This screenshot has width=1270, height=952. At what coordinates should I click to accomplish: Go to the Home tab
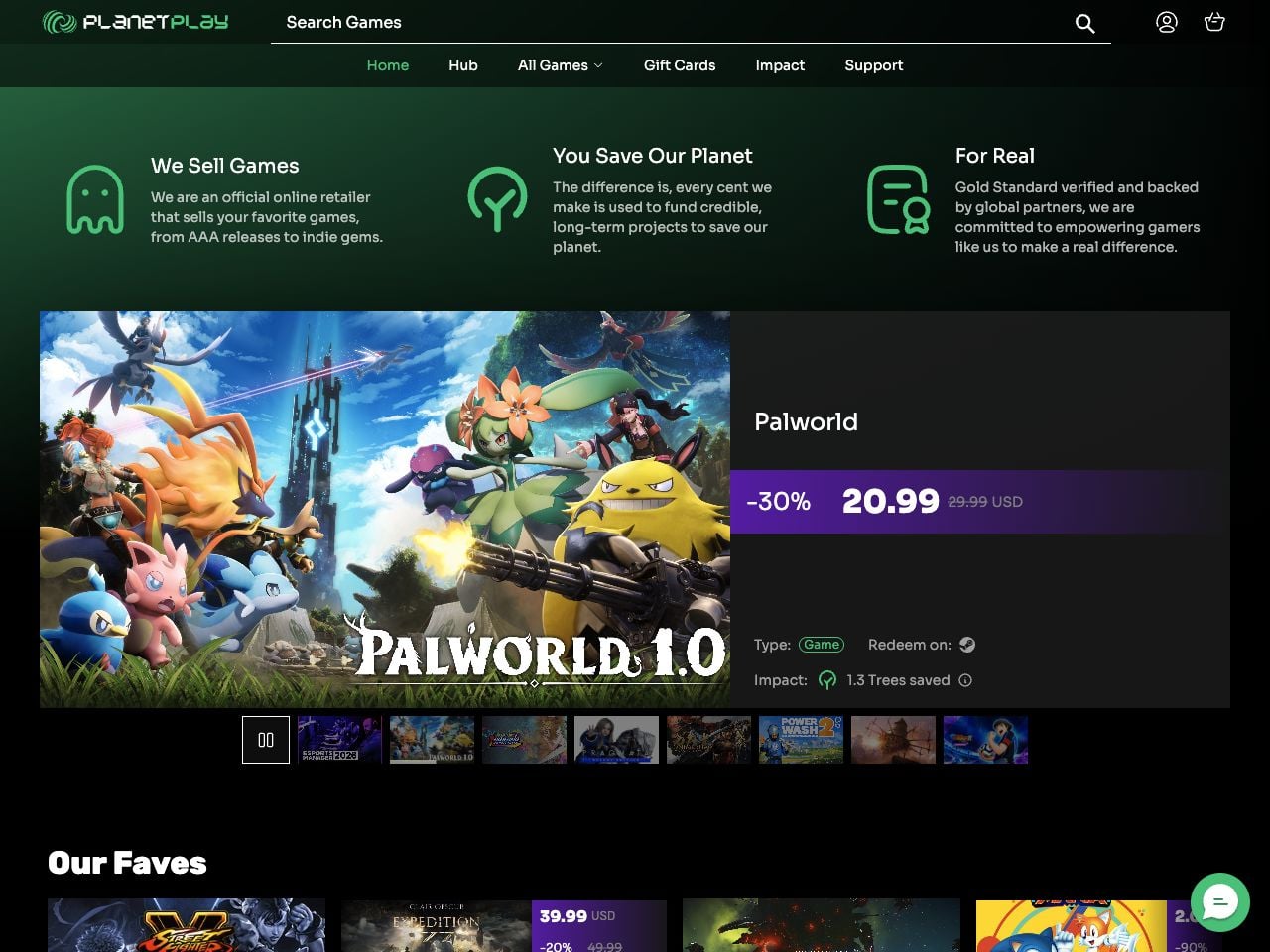click(x=388, y=65)
